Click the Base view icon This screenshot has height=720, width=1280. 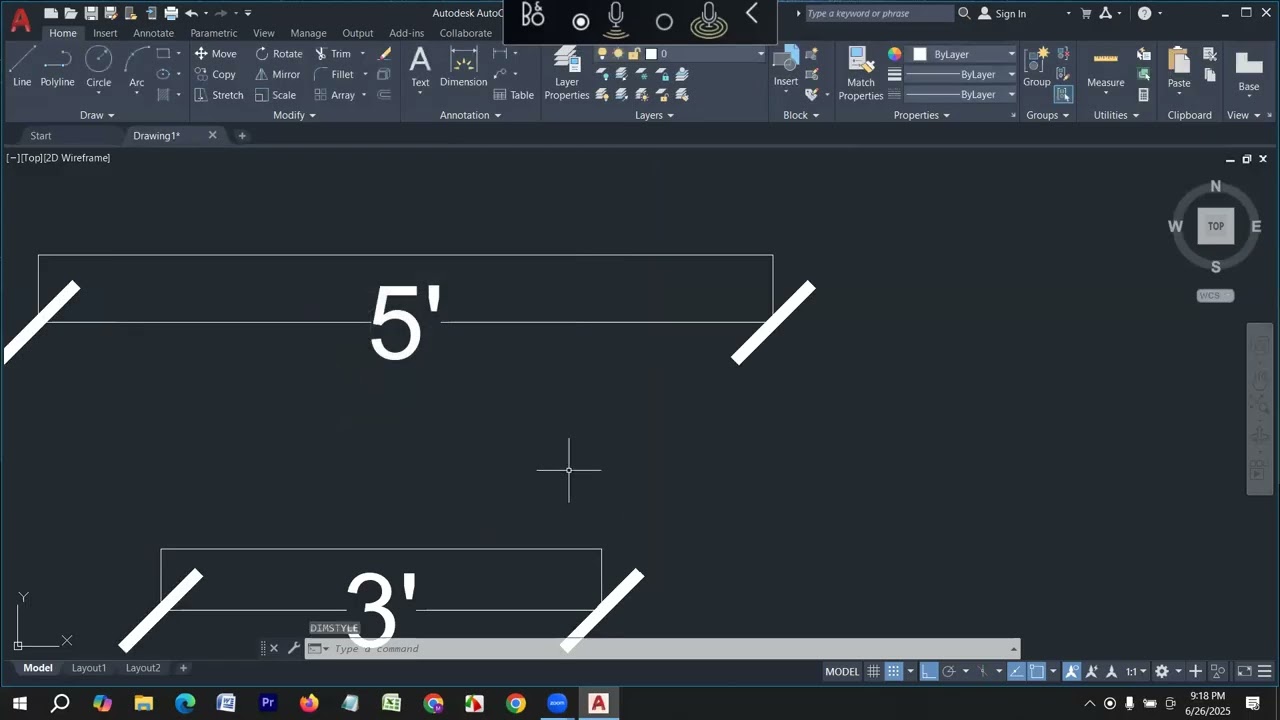(x=1249, y=70)
